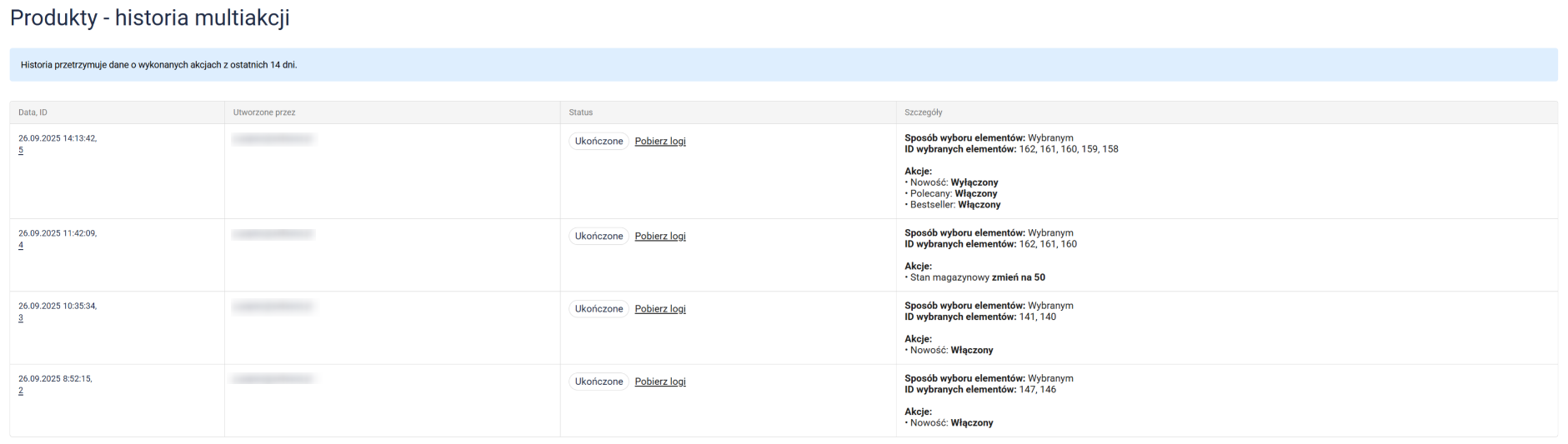
Task: Click the ID 3 link under 10:35:34
Action: click(x=21, y=318)
